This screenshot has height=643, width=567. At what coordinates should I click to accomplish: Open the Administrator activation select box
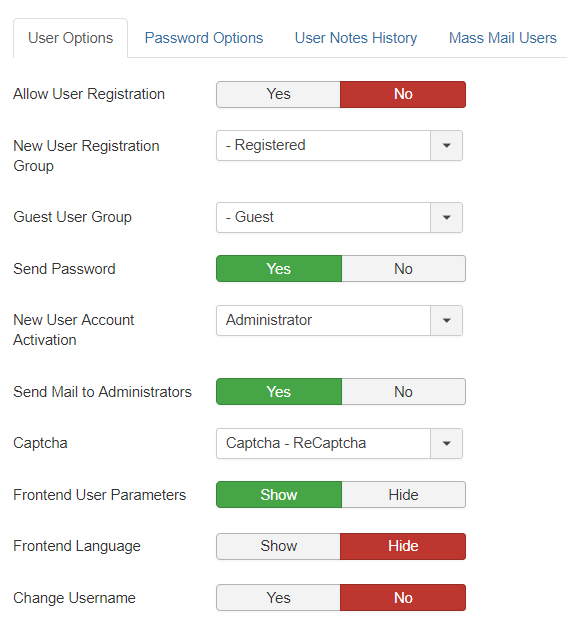[x=339, y=320]
